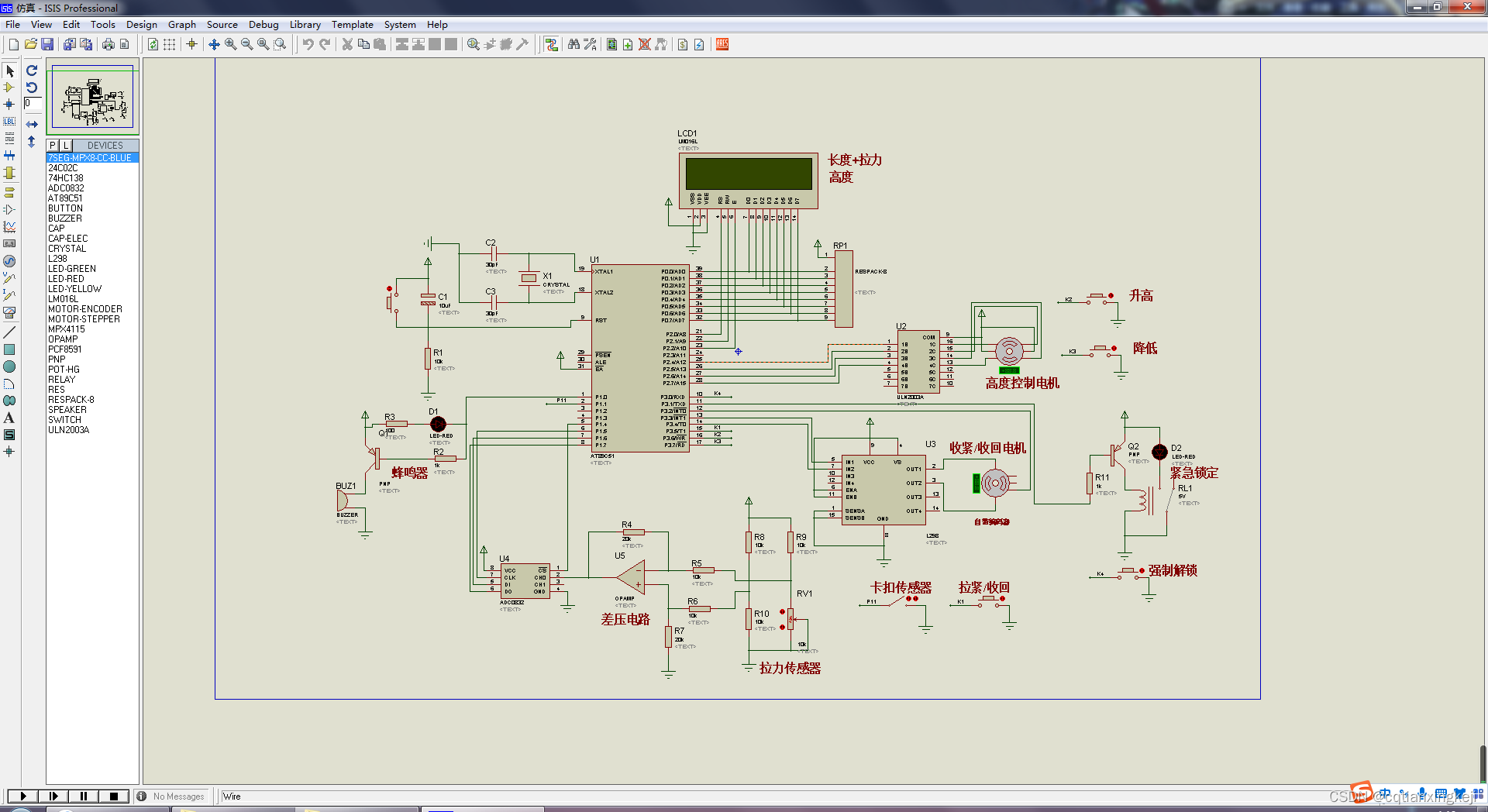The width and height of the screenshot is (1488, 812).
Task: Select the Current Probe tool
Action: tap(9, 295)
